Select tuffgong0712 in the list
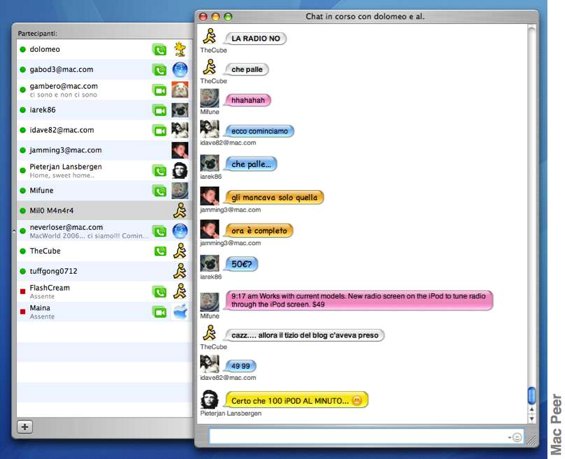565x459 pixels. coord(104,271)
